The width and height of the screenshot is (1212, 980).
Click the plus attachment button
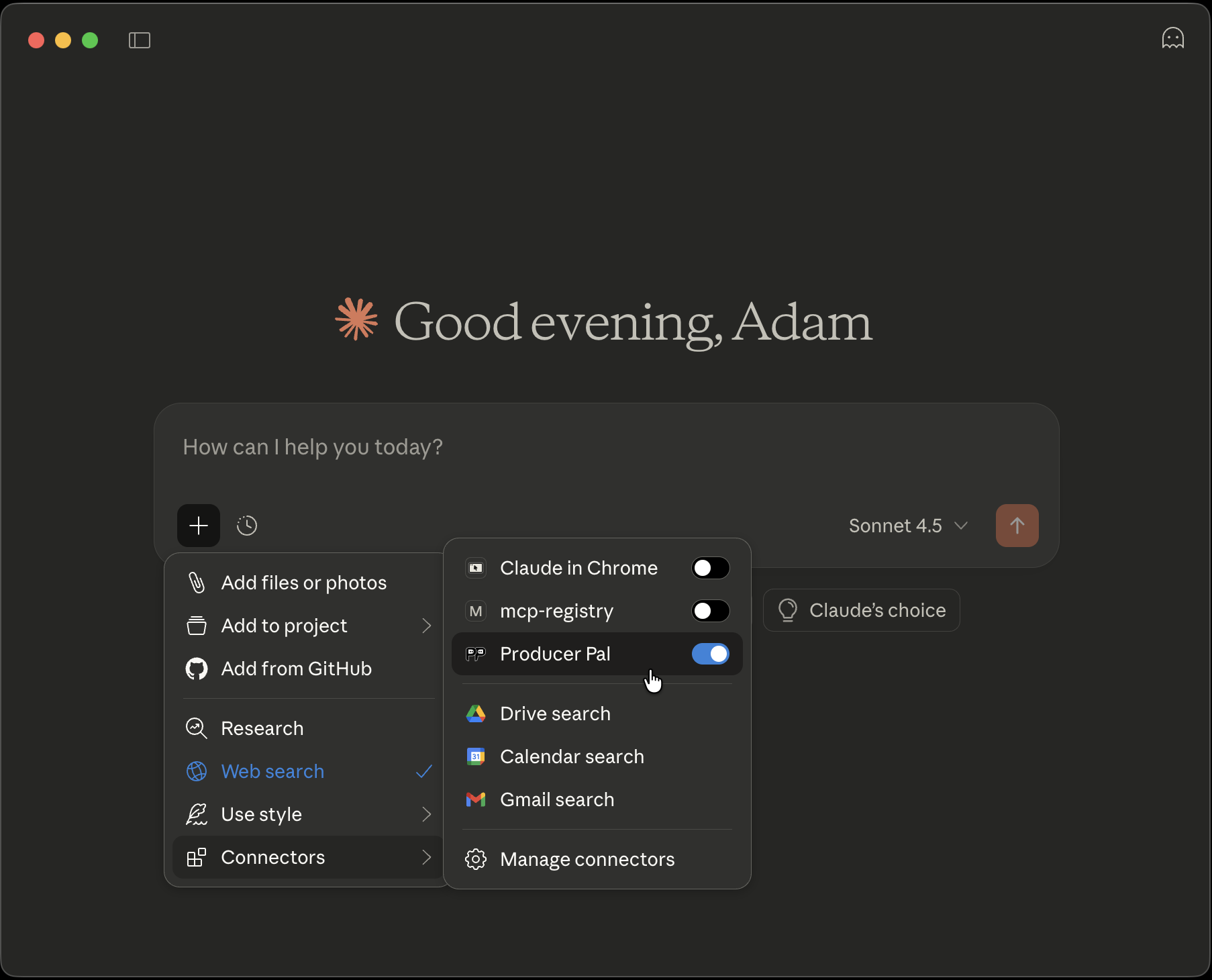199,526
